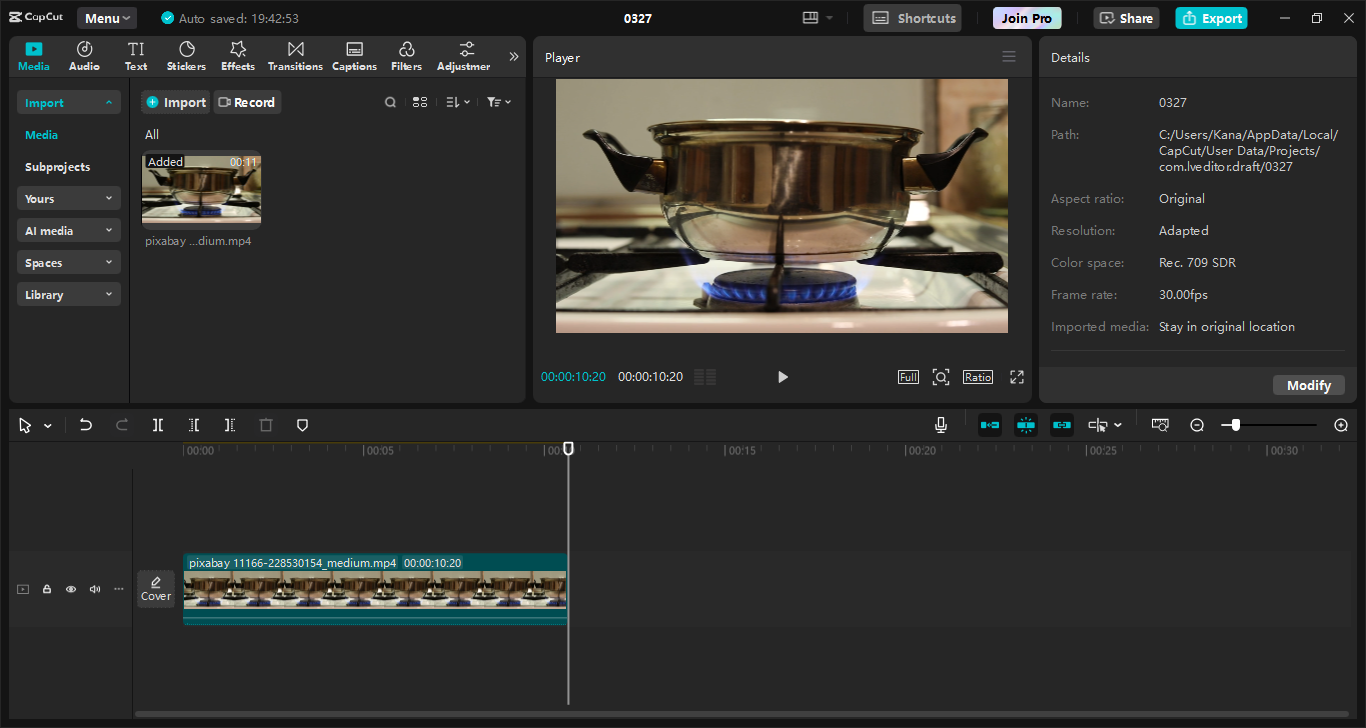This screenshot has width=1366, height=728.
Task: Mute the video track audio
Action: point(95,589)
